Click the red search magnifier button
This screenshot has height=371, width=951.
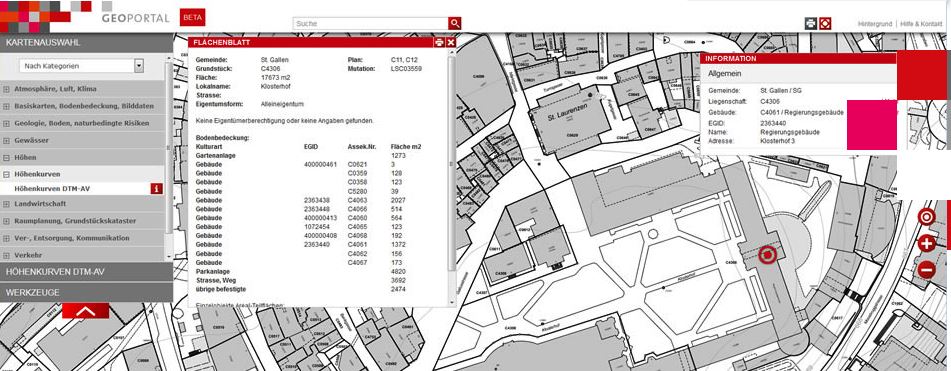point(455,24)
